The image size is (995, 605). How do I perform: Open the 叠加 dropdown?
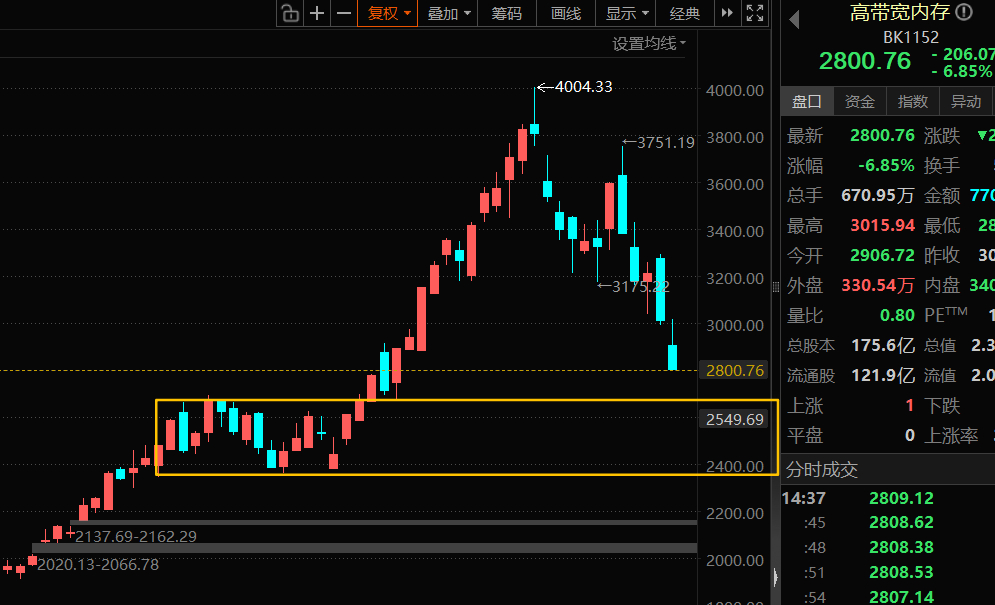tap(449, 13)
